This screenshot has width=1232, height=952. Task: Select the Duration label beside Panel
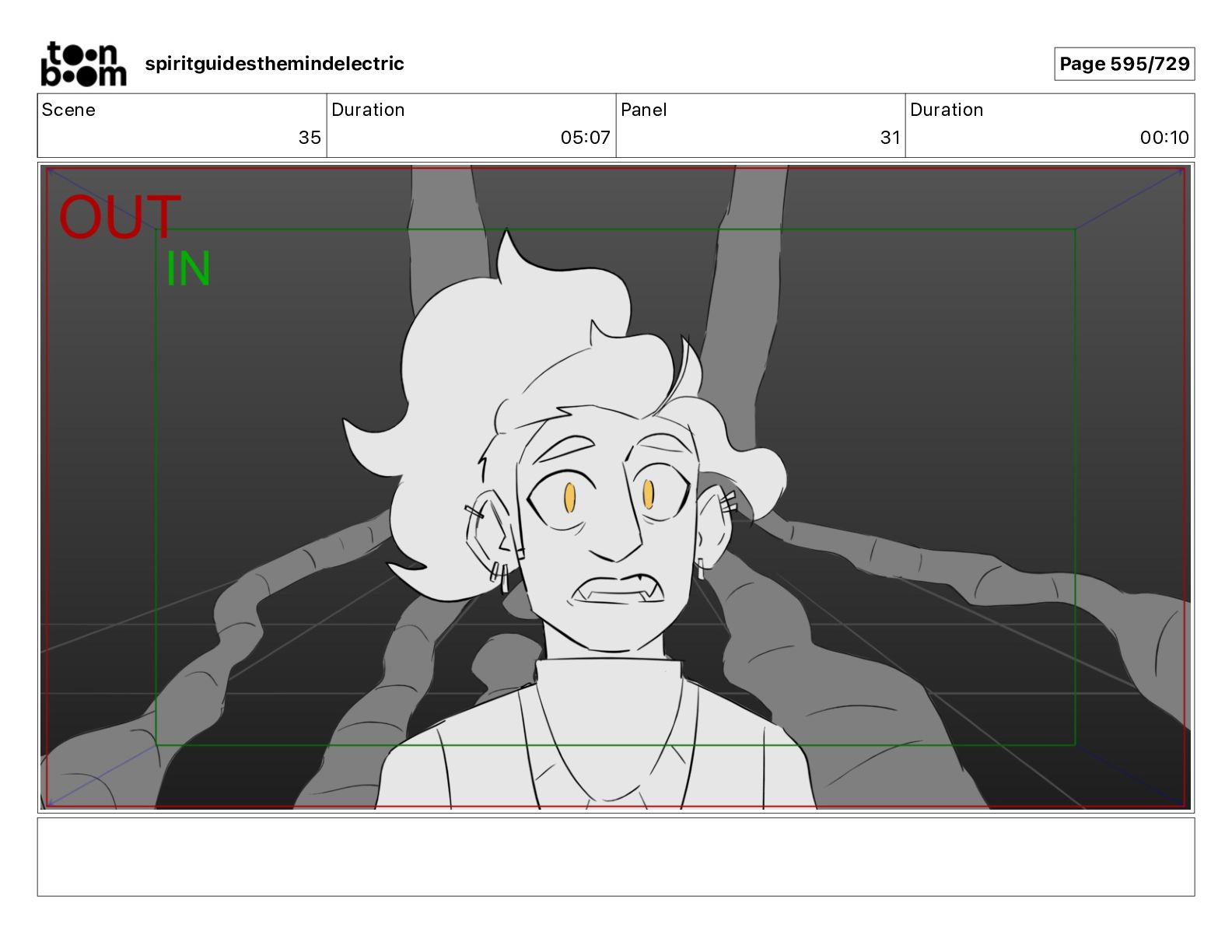pyautogui.click(x=947, y=110)
